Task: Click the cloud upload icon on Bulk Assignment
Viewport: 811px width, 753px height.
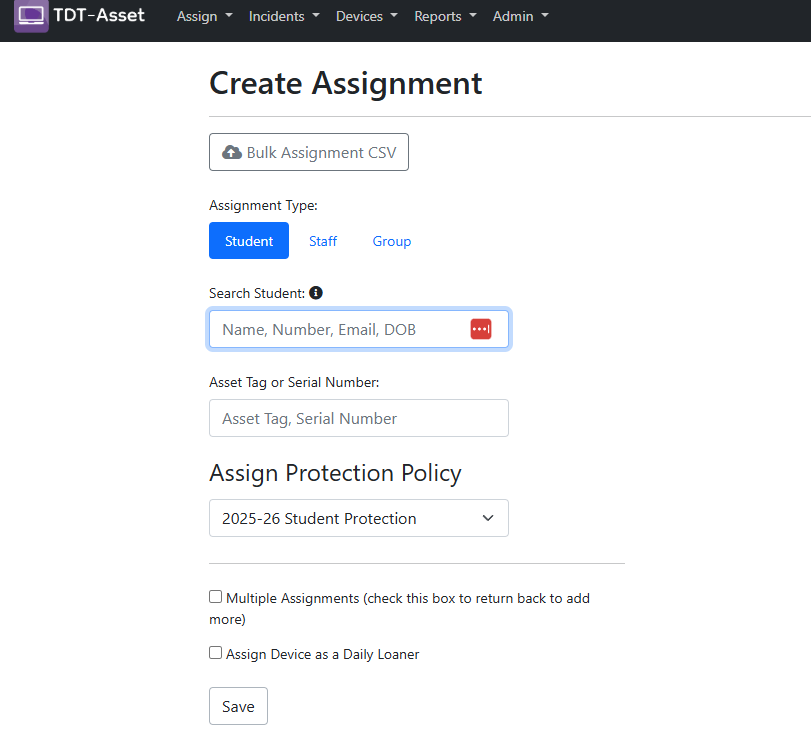Action: [232, 152]
